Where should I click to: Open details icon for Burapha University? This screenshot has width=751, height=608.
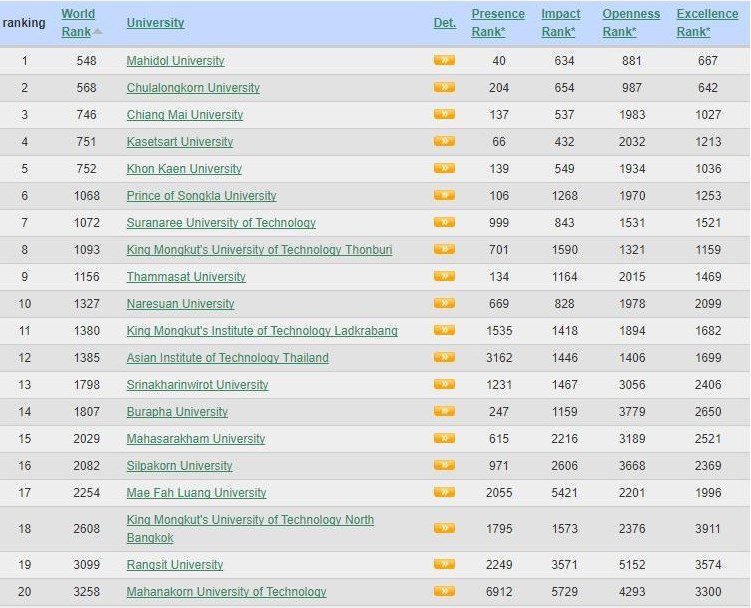point(444,411)
